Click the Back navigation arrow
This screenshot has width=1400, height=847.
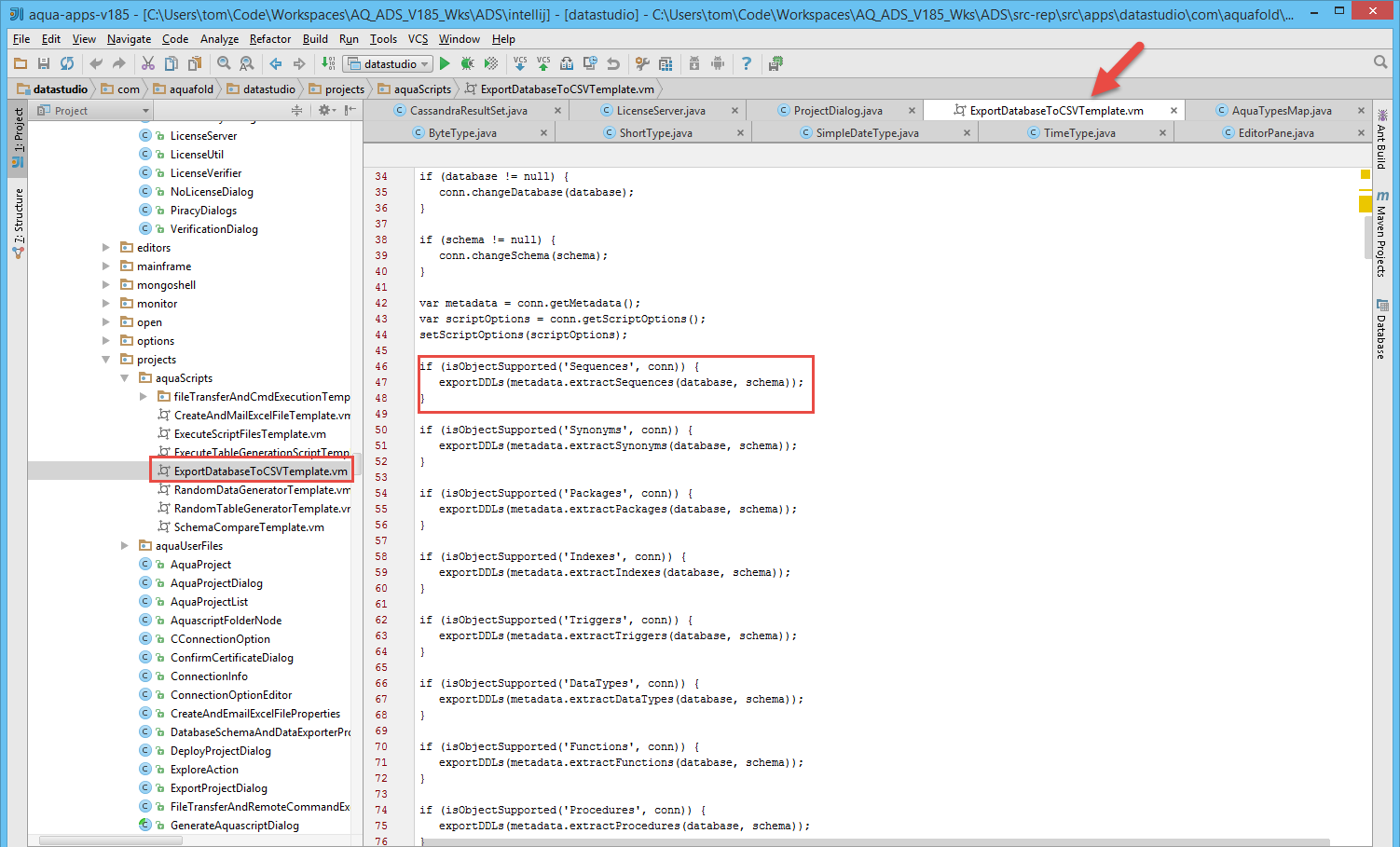coord(276,63)
